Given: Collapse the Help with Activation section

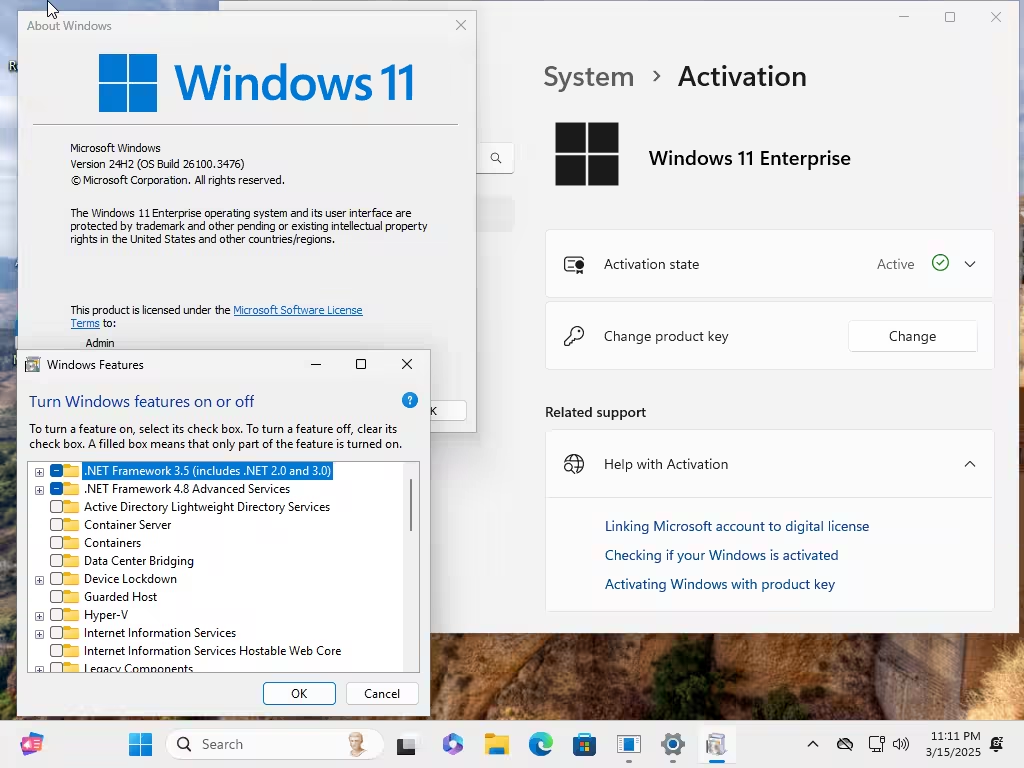Looking at the screenshot, I should tap(970, 464).
